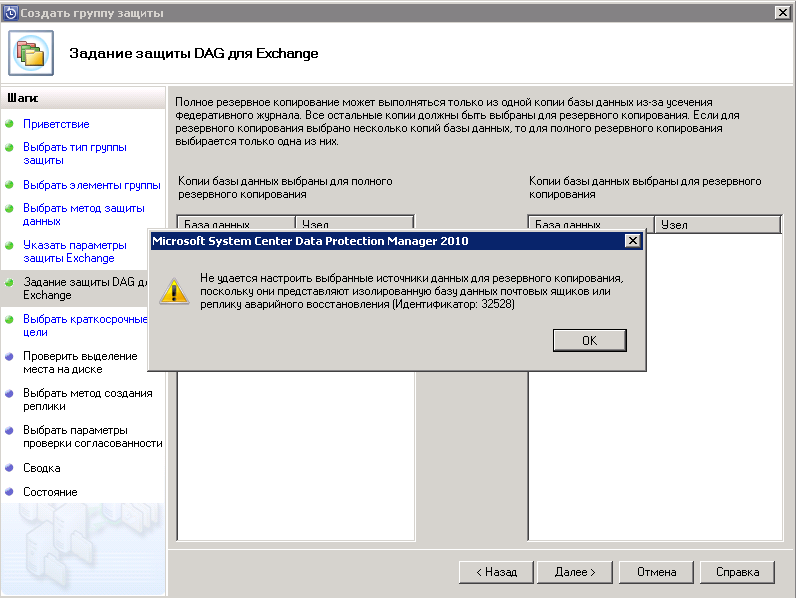Proceed with the Далее button
Image resolution: width=796 pixels, height=598 pixels.
pyautogui.click(x=575, y=572)
